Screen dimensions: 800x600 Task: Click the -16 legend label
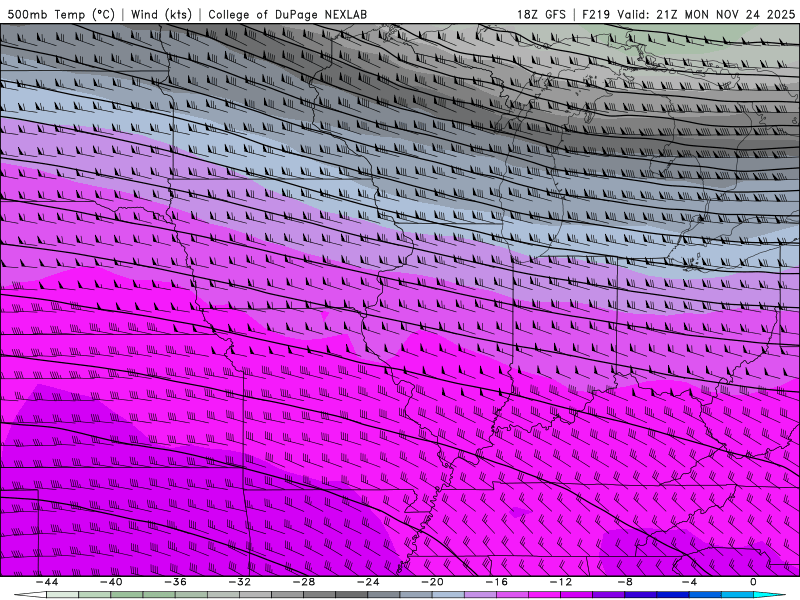tap(497, 582)
